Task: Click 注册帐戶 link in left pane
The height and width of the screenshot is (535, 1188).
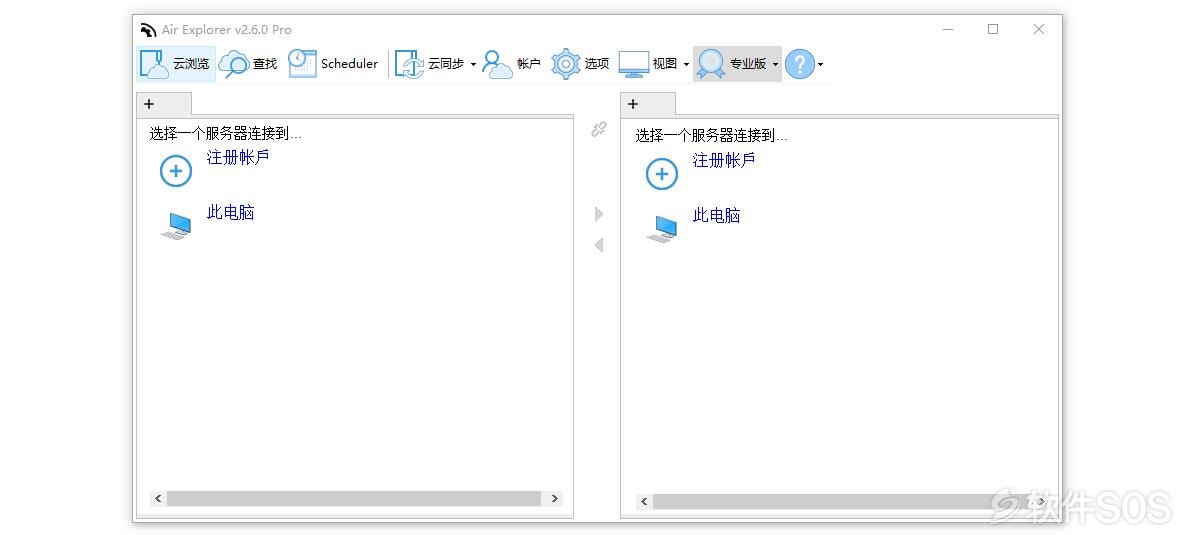Action: [x=238, y=158]
